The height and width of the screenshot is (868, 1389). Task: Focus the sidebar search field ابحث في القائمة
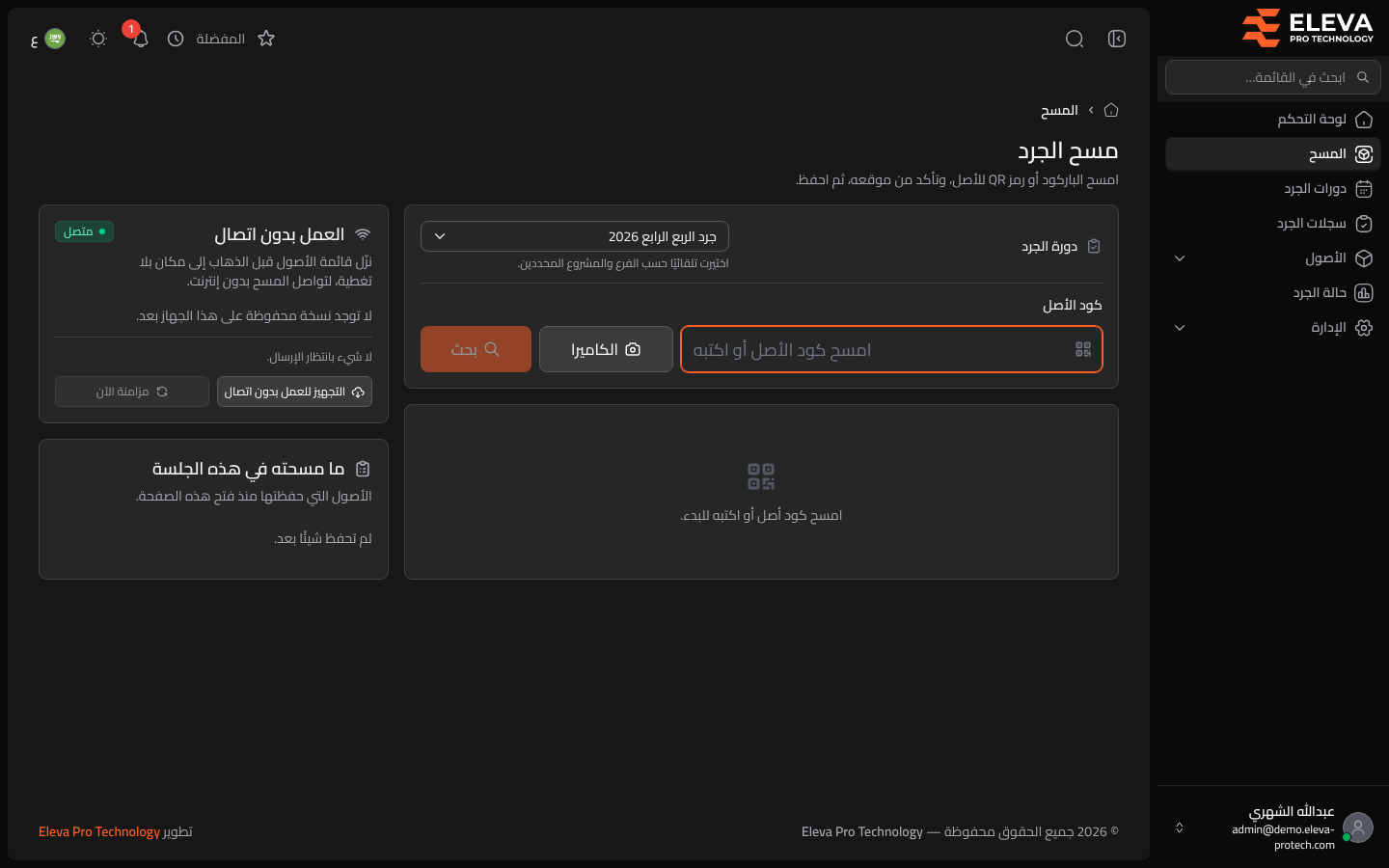tap(1273, 77)
